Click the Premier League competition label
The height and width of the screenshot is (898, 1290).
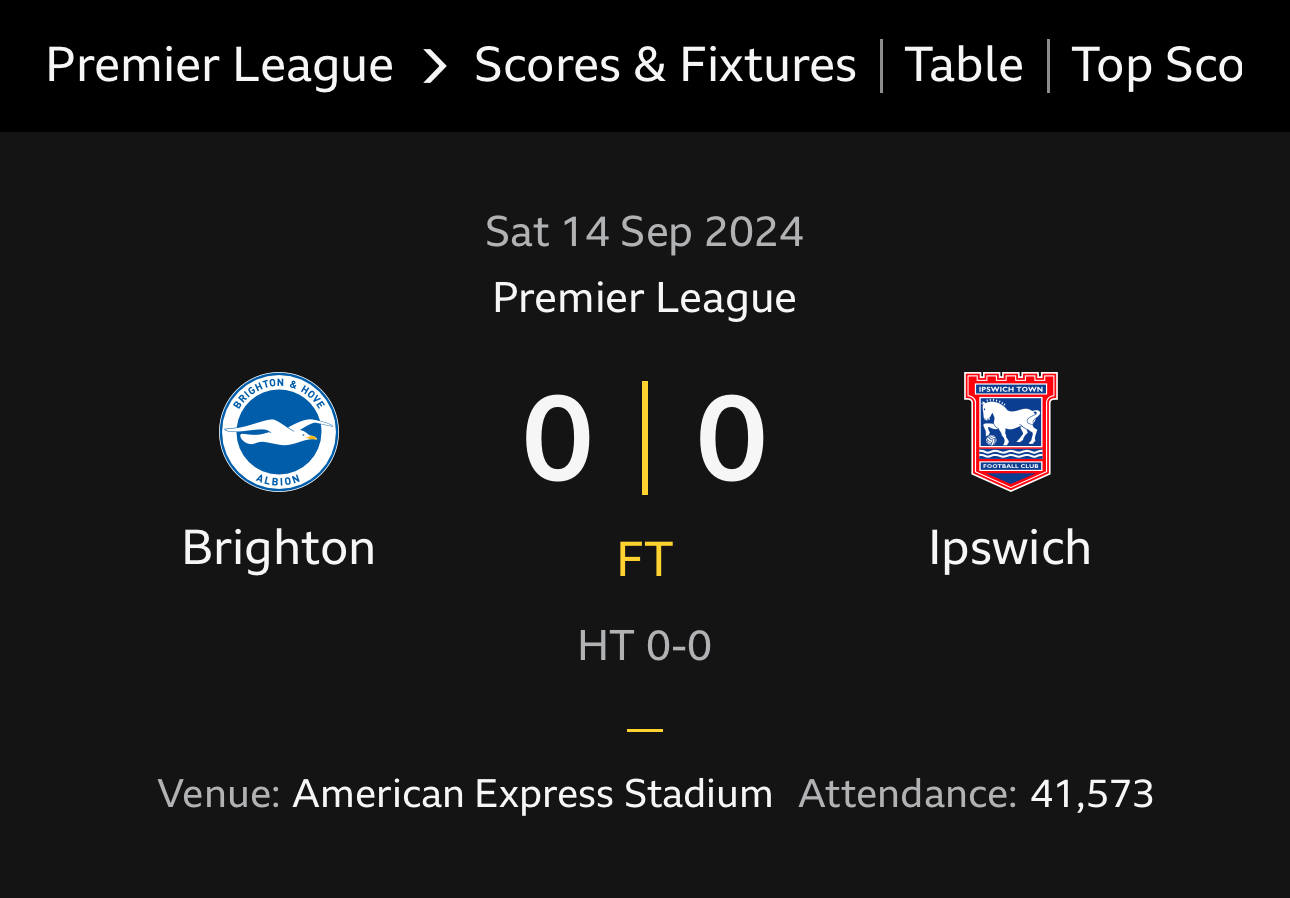point(645,298)
